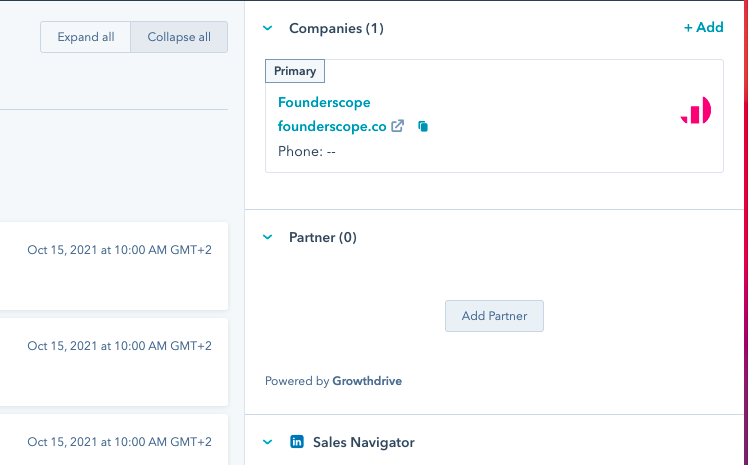Select the last Oct 15, 2021 activity card

click(114, 441)
